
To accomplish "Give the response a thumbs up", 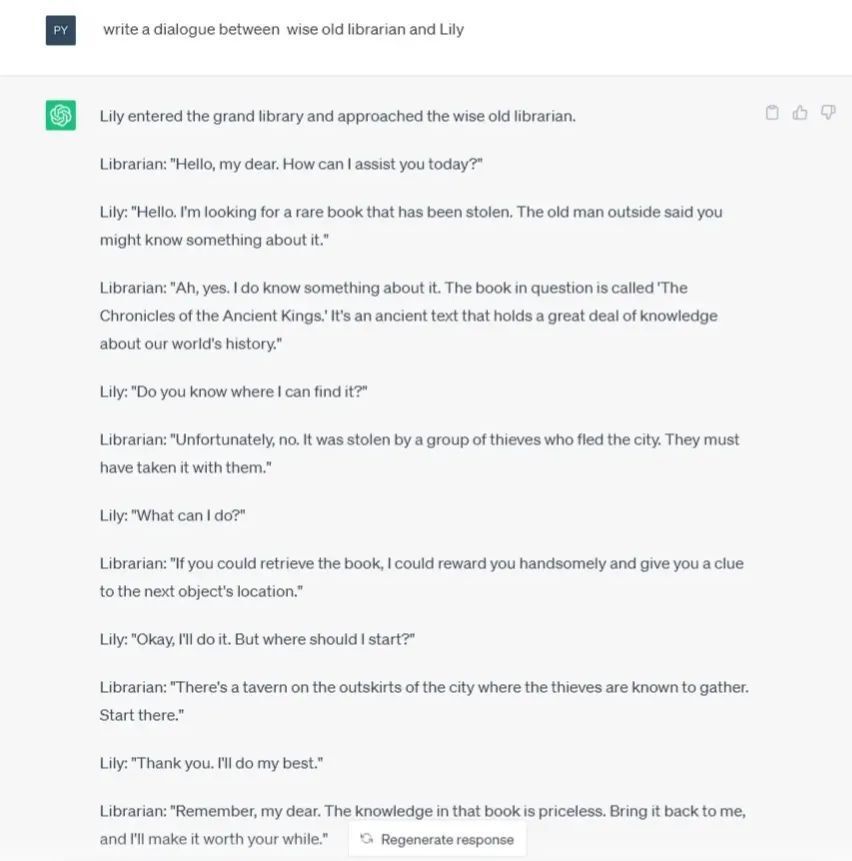I will coord(800,113).
